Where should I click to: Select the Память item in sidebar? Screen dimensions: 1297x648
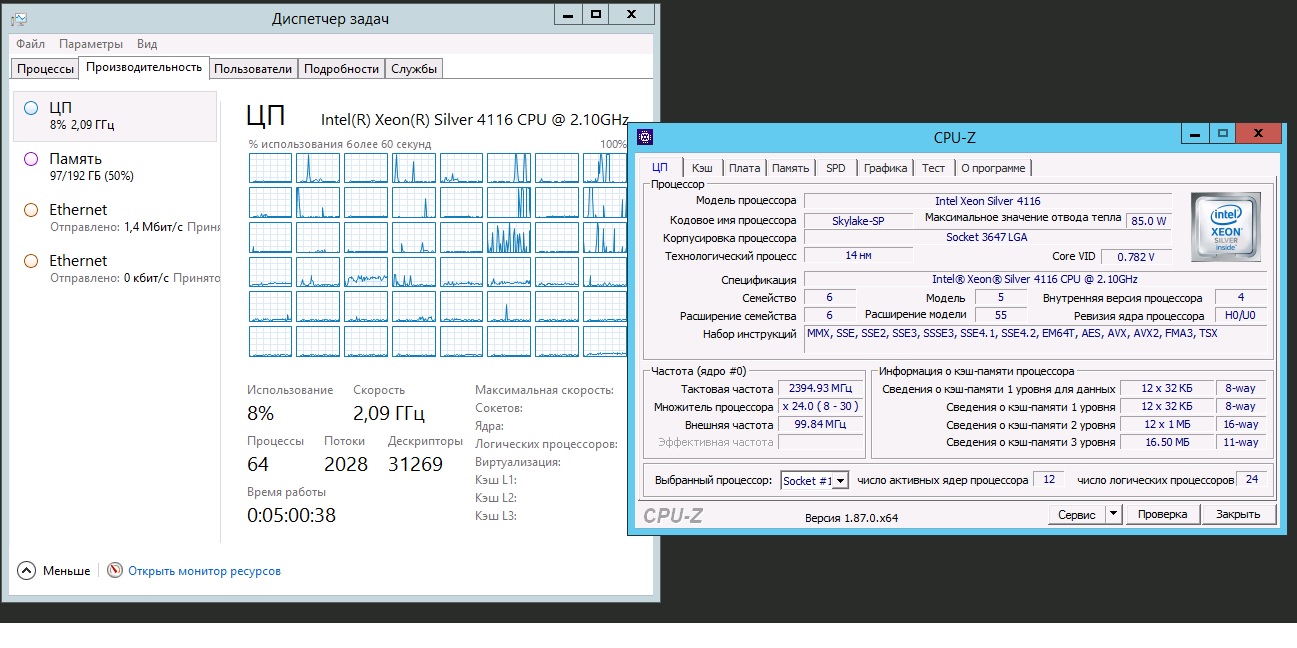[x=115, y=167]
